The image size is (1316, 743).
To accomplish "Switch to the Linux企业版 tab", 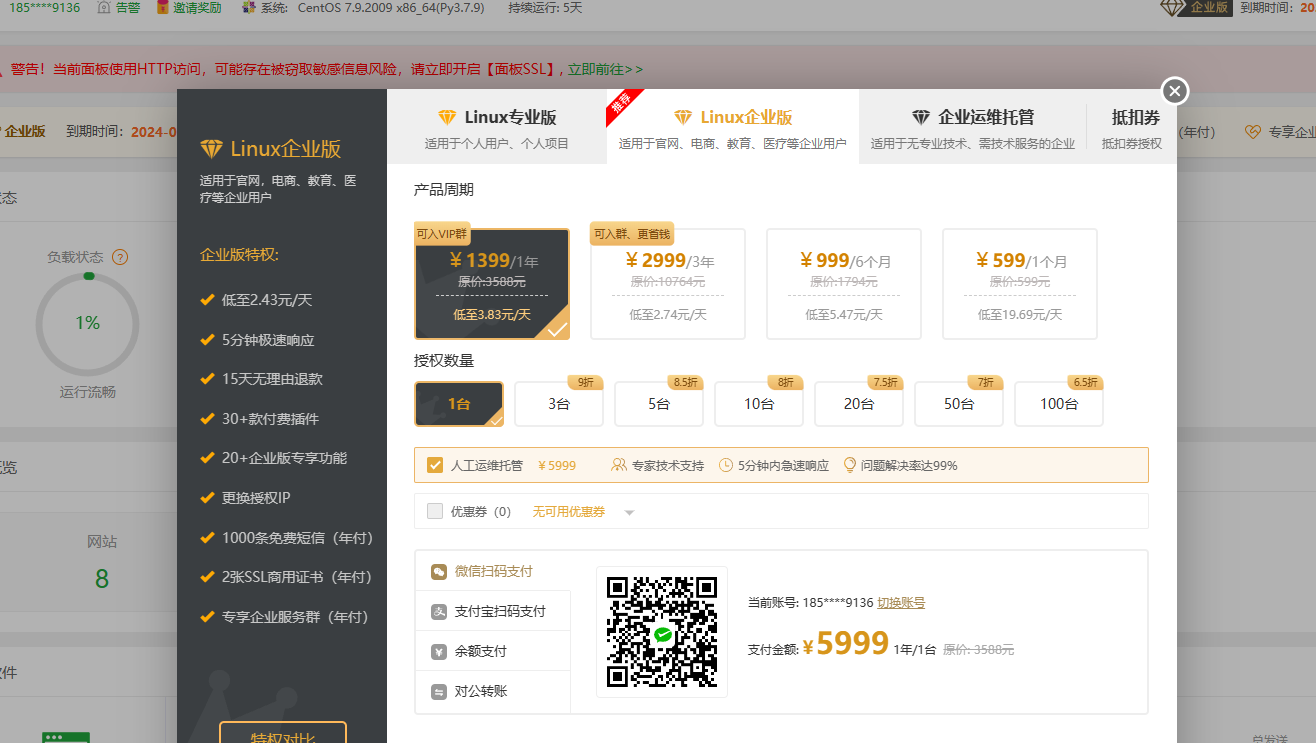I will [x=733, y=127].
